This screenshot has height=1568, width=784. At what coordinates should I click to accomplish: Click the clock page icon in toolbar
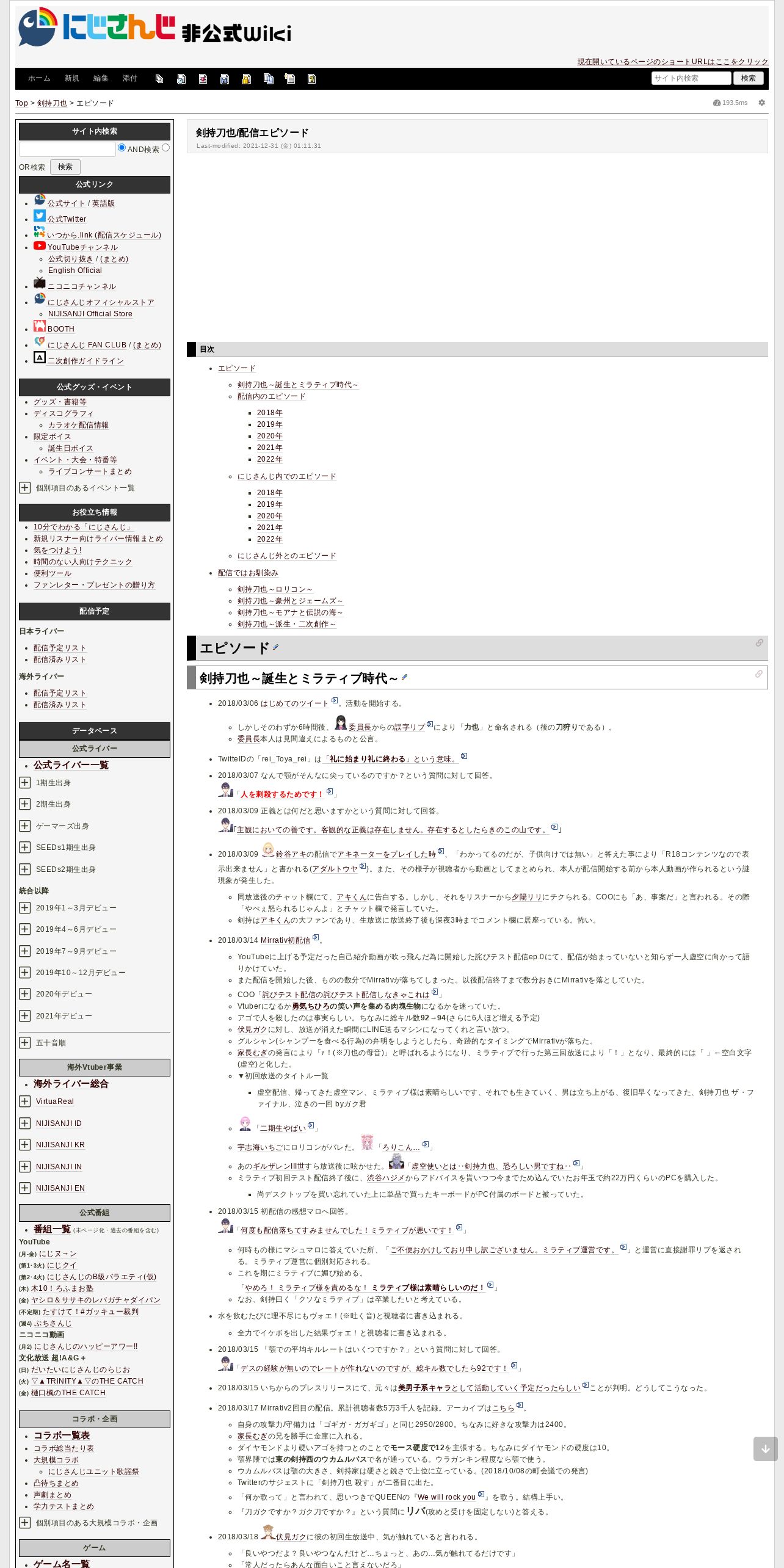coord(181,79)
